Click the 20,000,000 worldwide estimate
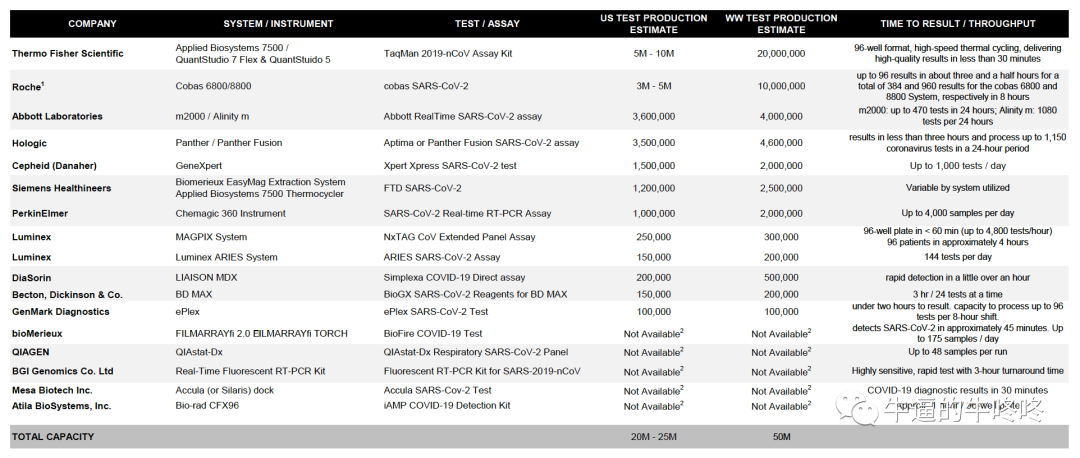 click(781, 53)
